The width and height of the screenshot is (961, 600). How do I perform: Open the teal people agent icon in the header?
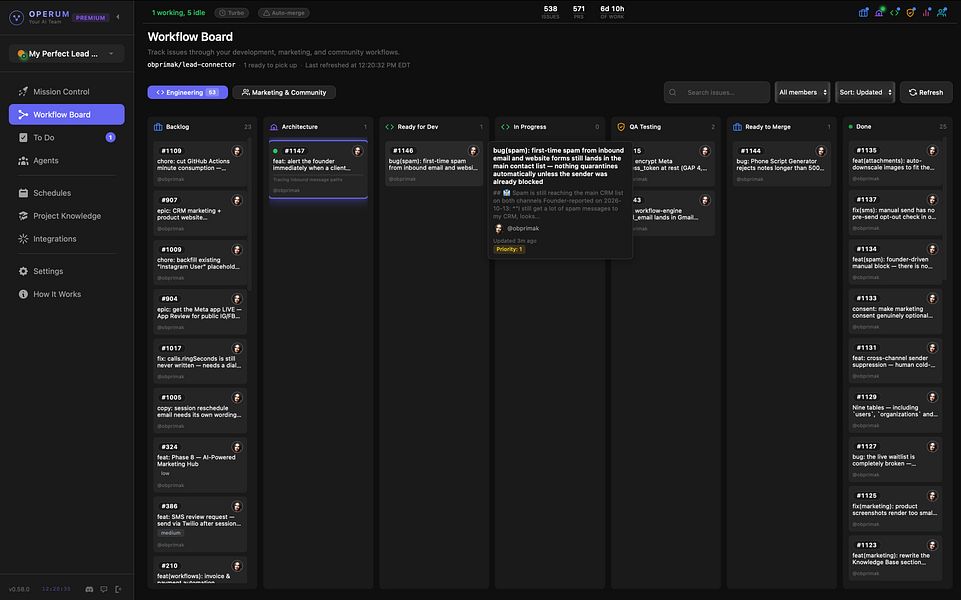coord(942,12)
